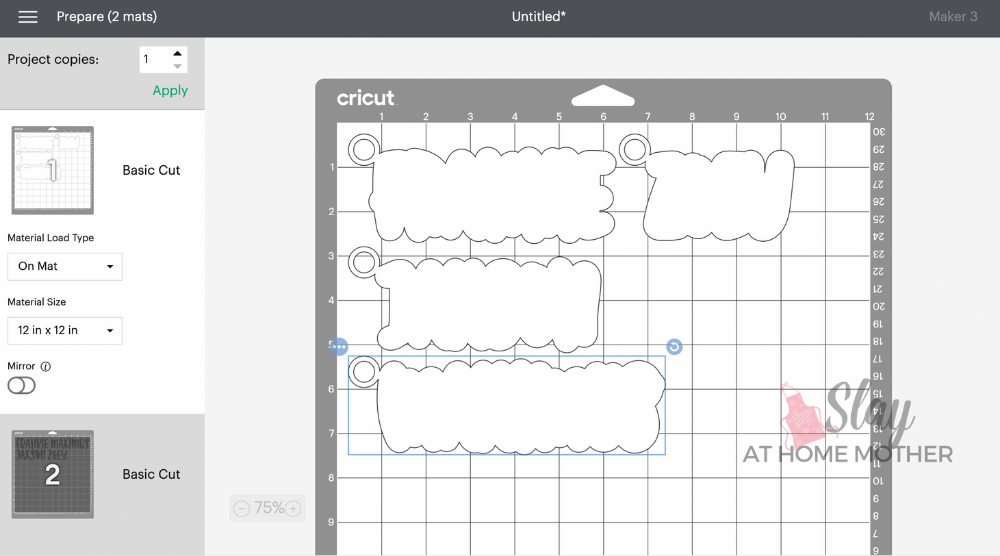The width and height of the screenshot is (1000, 556).
Task: Click the Project copies number field
Action: (156, 59)
